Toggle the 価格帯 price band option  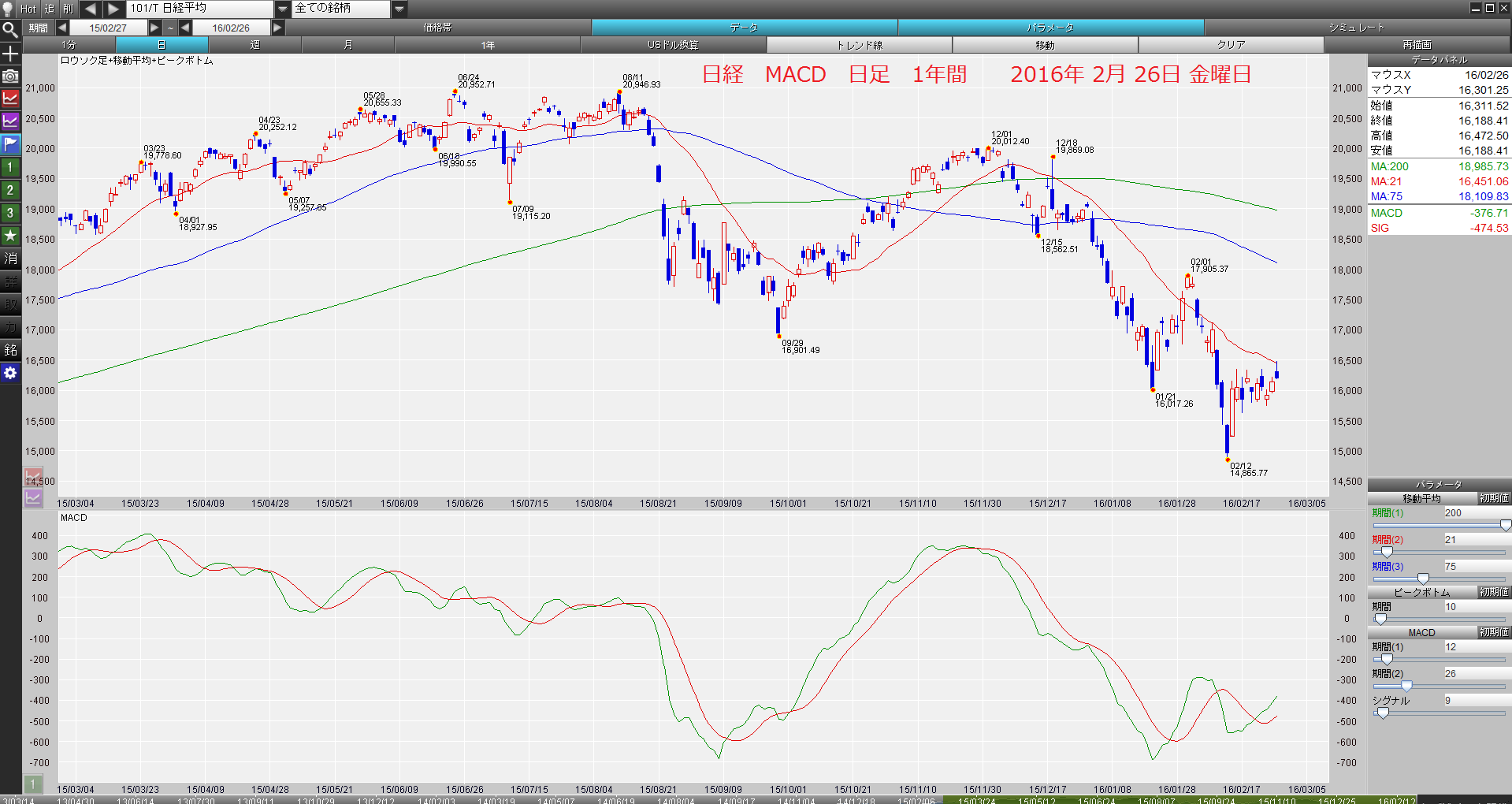pyautogui.click(x=438, y=28)
